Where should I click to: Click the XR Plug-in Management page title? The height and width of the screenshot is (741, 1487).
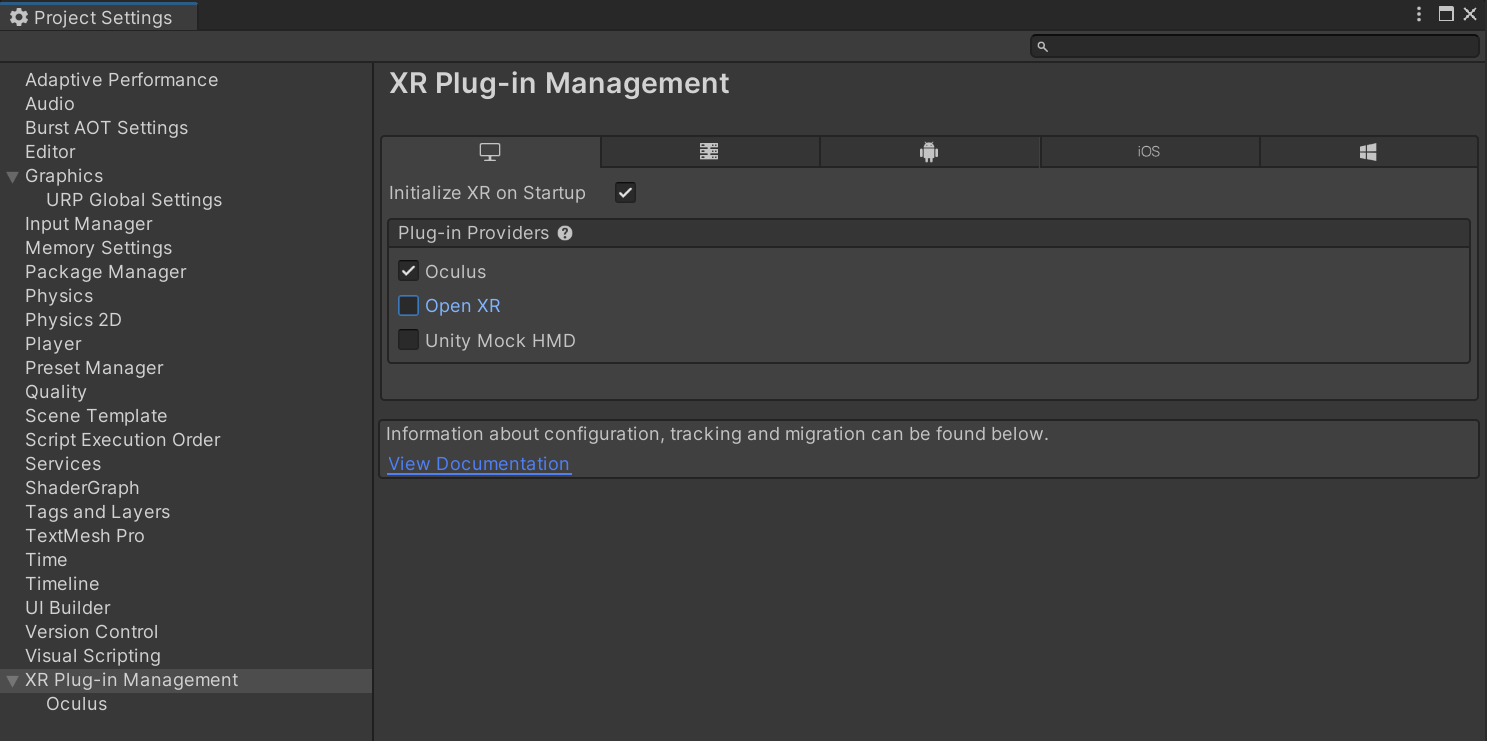point(559,83)
